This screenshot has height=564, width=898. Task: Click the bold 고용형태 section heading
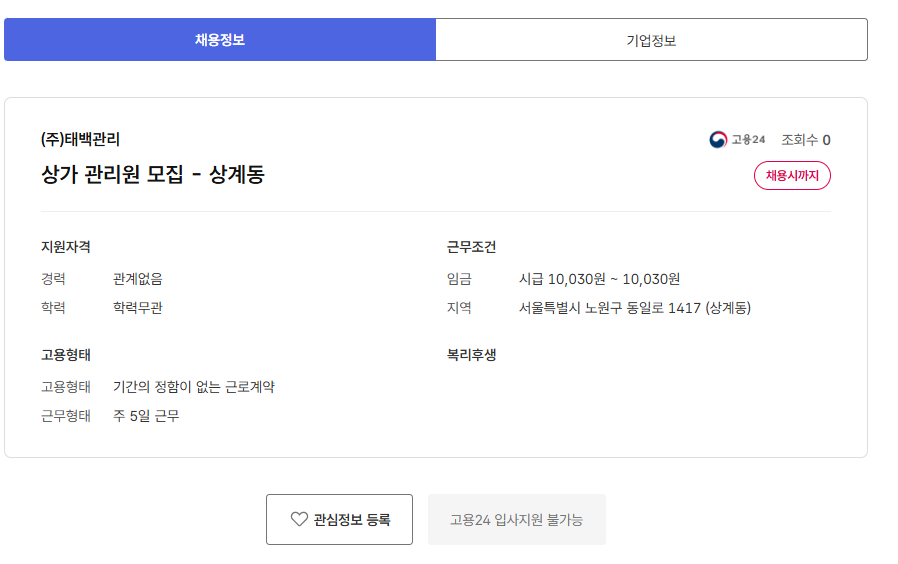(x=66, y=355)
